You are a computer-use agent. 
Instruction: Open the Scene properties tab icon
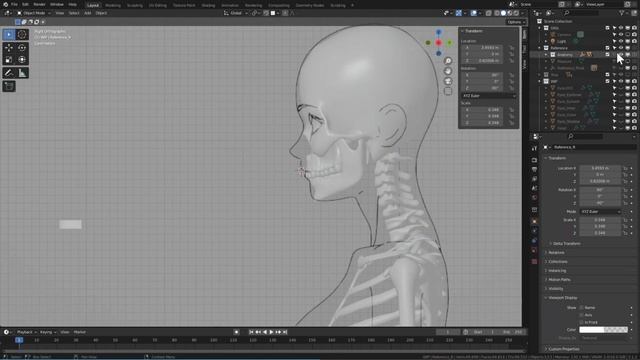tap(534, 188)
